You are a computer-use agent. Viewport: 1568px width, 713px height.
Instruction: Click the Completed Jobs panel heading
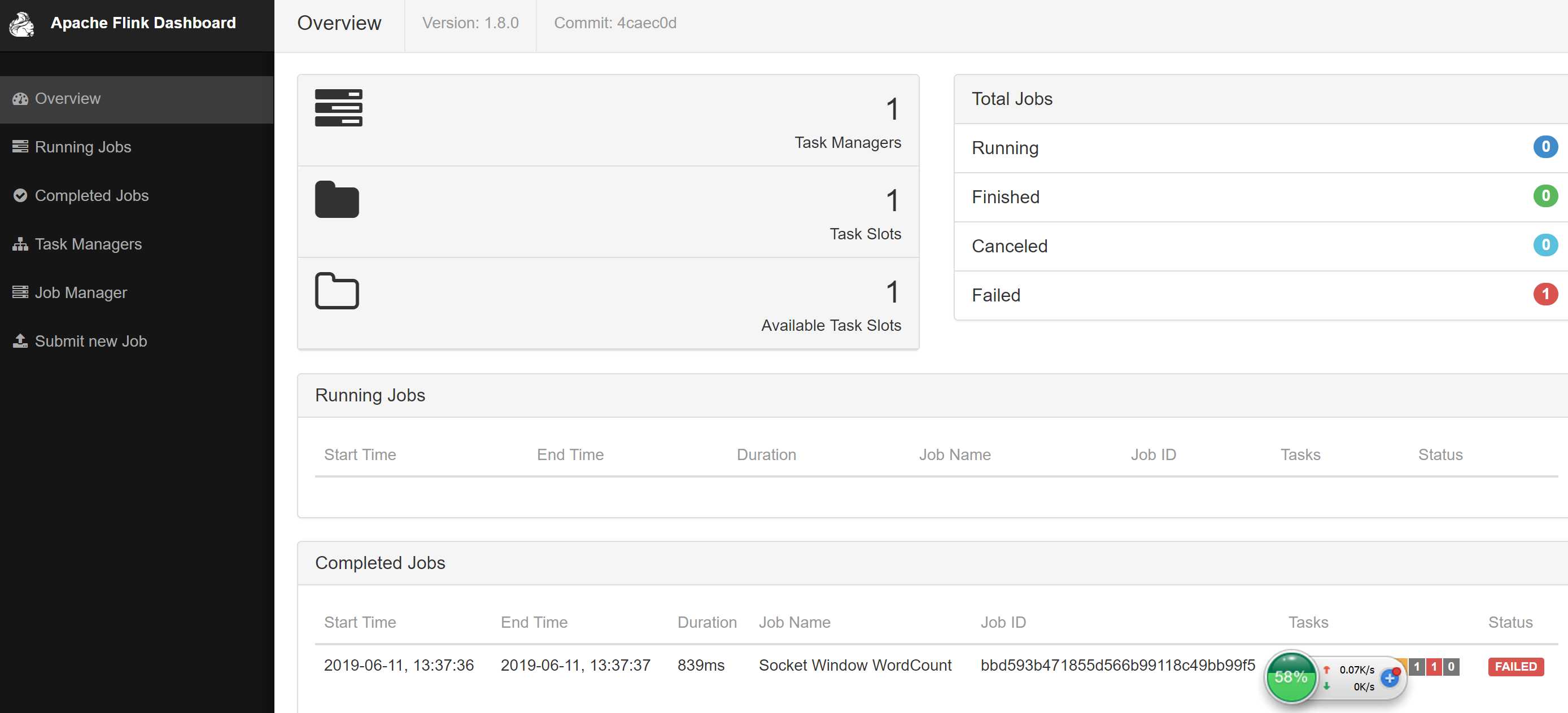[x=380, y=563]
